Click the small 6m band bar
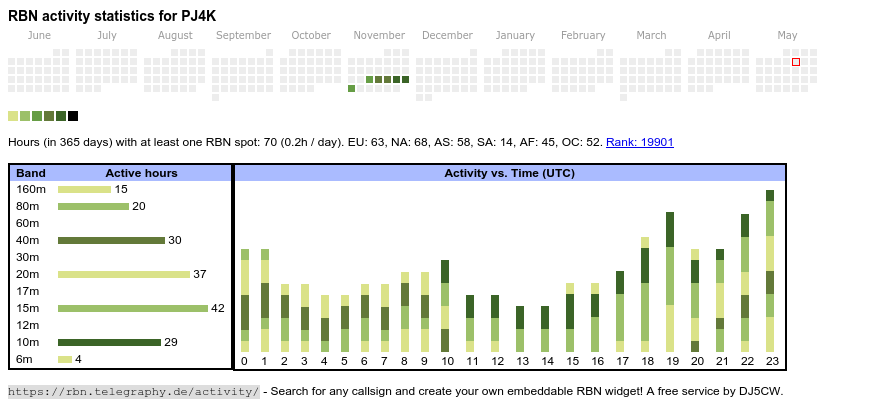This screenshot has height=407, width=870. pyautogui.click(x=64, y=359)
